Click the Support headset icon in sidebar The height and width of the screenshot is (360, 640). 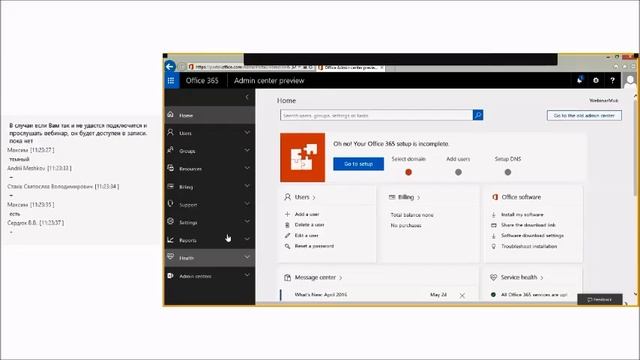click(171, 204)
